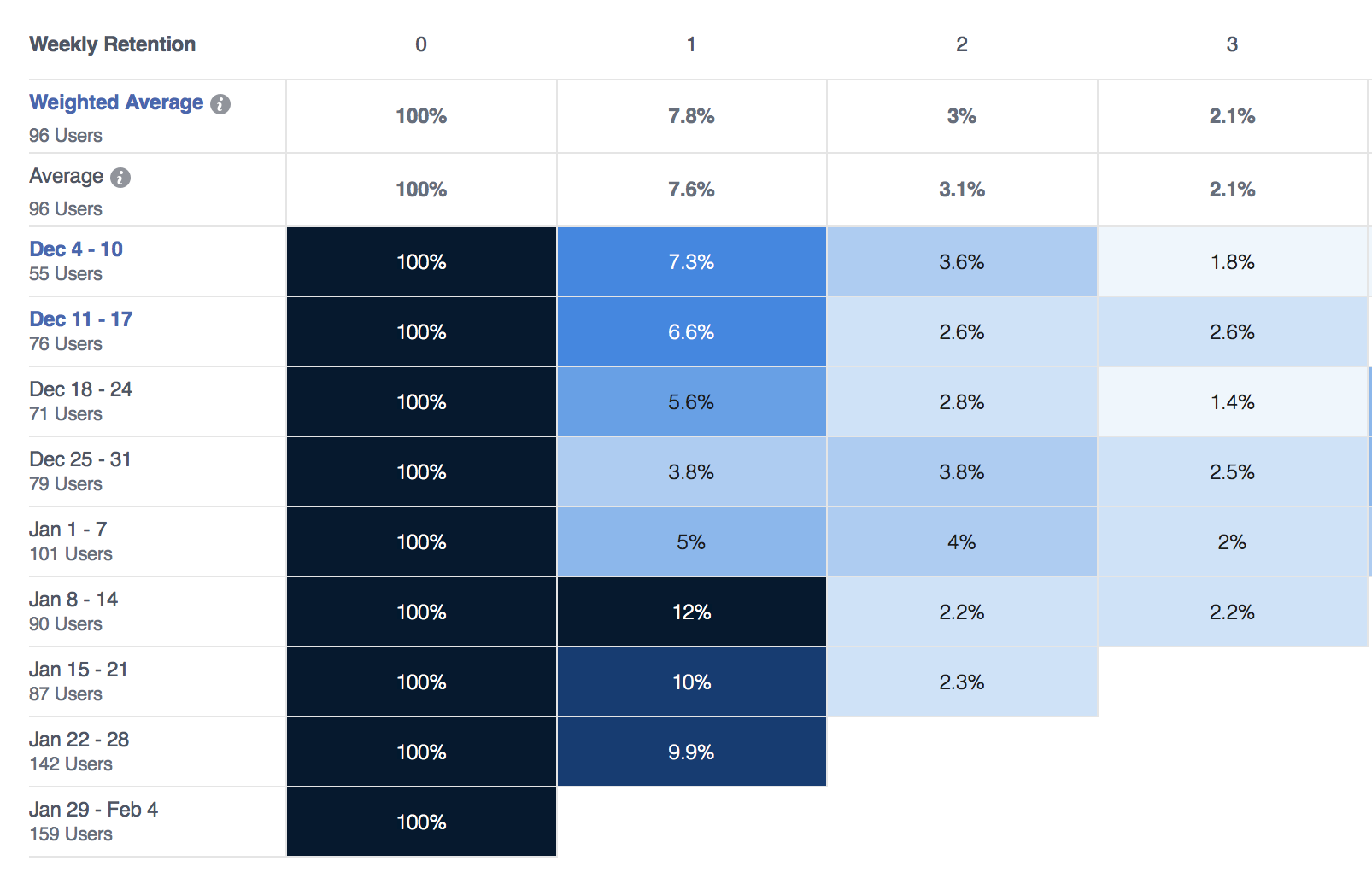Open the Dec 11 - 17 cohort link

81,319
